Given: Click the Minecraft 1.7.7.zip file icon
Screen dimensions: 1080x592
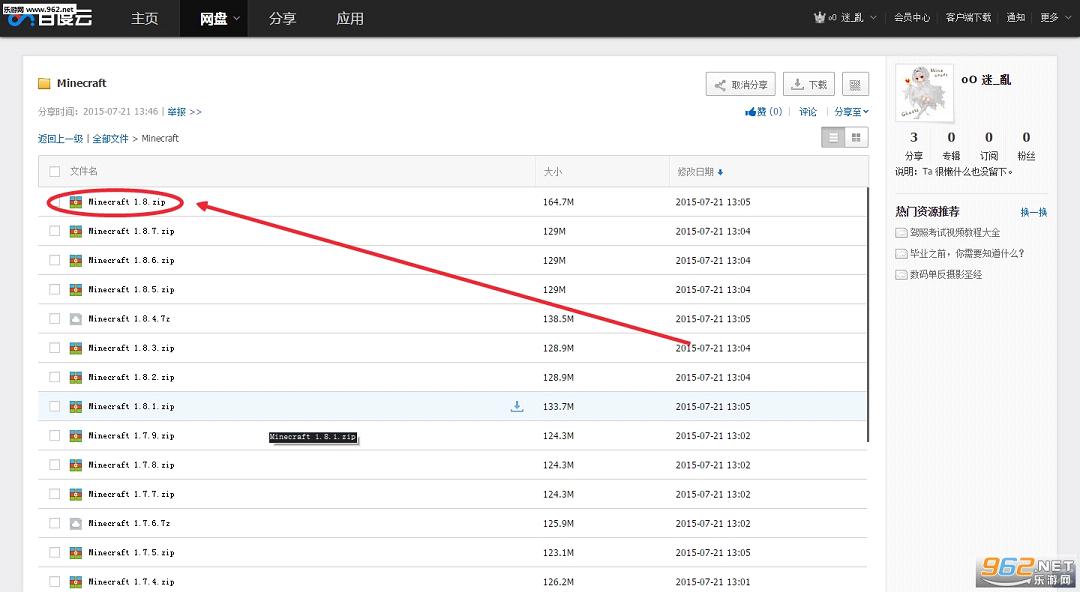Looking at the screenshot, I should 76,494.
